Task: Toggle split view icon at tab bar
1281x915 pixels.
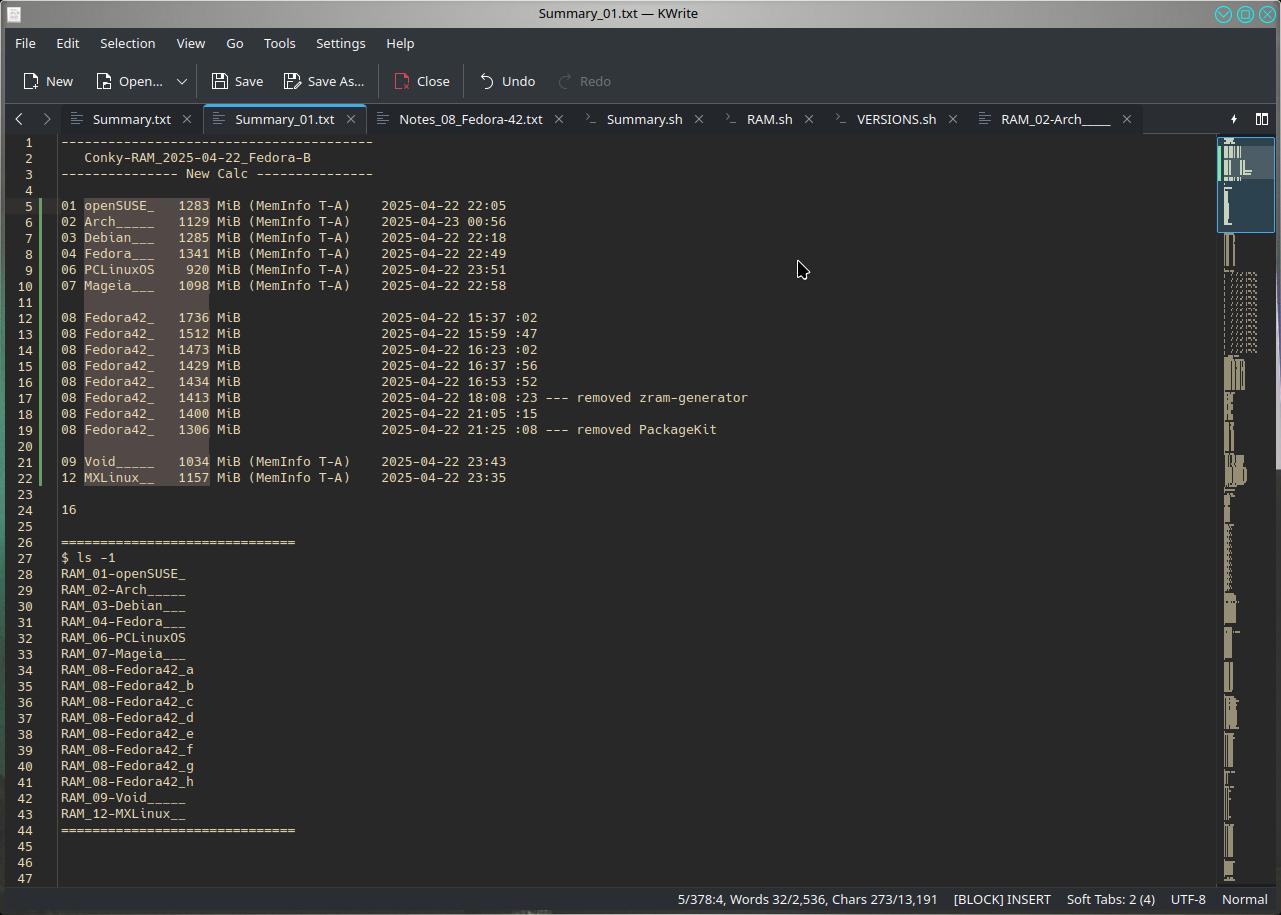Action: pyautogui.click(x=1262, y=119)
